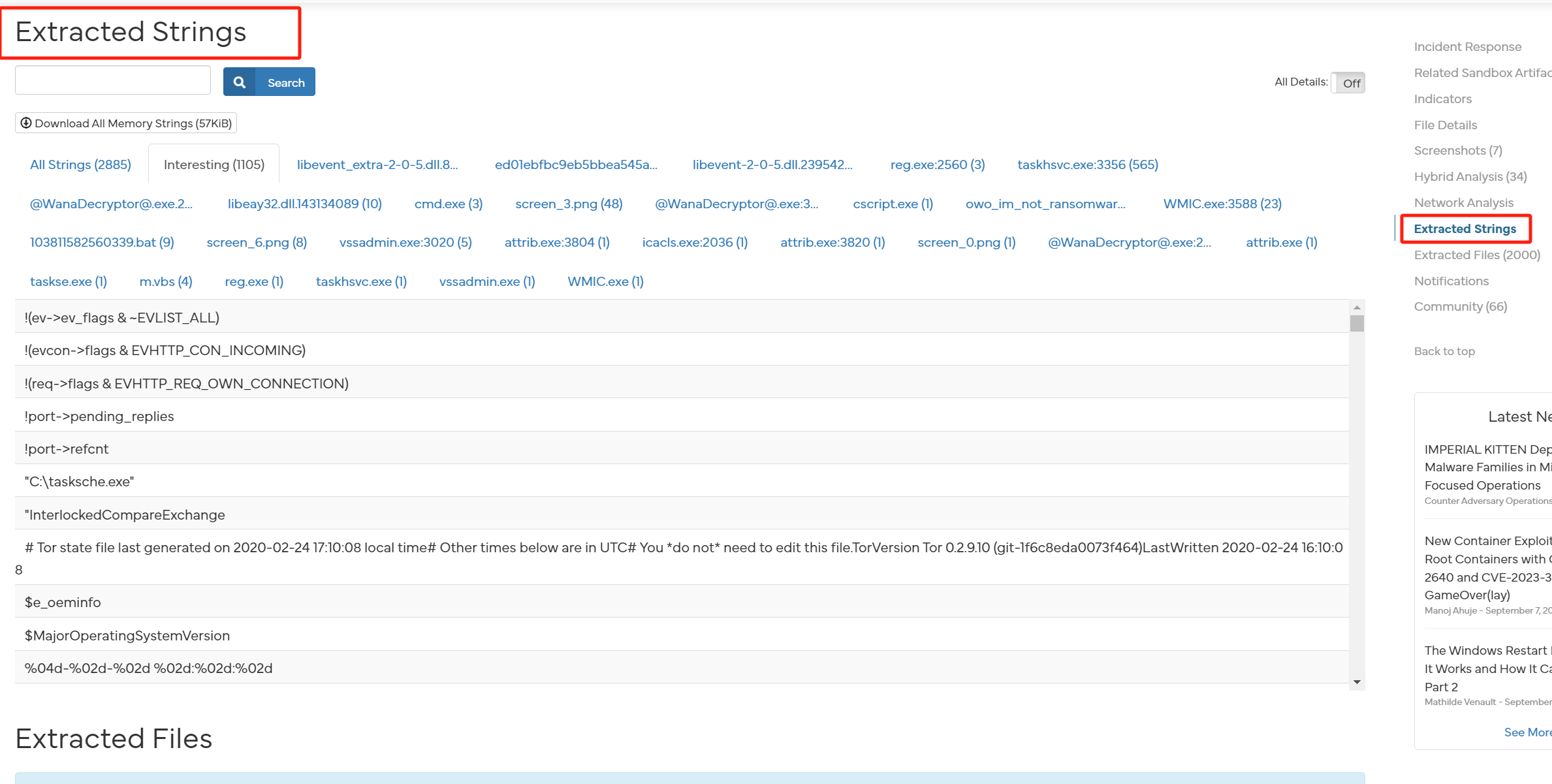Viewport: 1552px width, 784px height.
Task: Open The Windows Restart news article
Action: point(1488,668)
